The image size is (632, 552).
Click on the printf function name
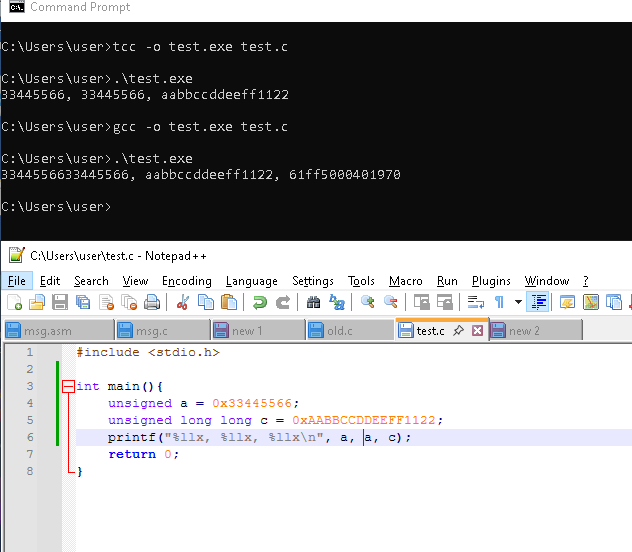[x=131, y=437]
